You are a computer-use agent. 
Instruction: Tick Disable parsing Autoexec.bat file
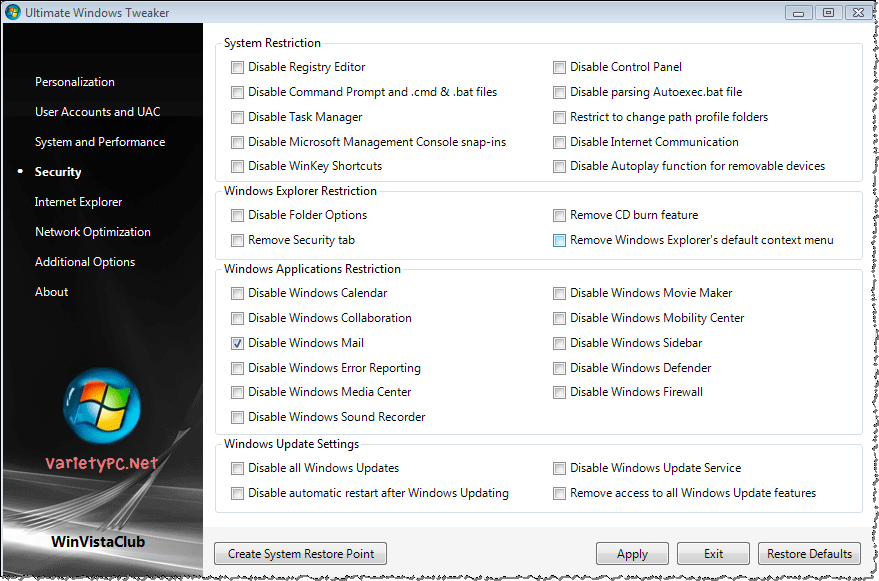coord(559,92)
